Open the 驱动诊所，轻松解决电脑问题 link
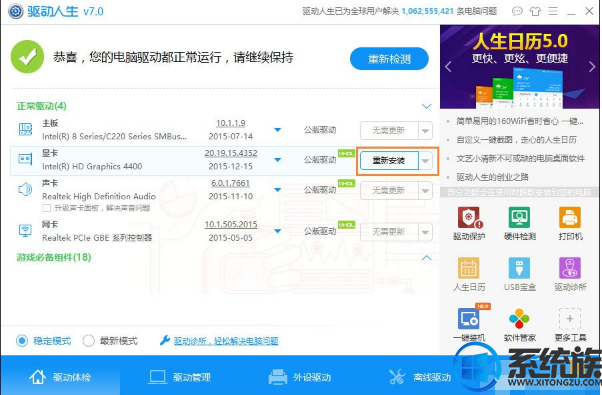This screenshot has height=395, width=602. [x=226, y=340]
